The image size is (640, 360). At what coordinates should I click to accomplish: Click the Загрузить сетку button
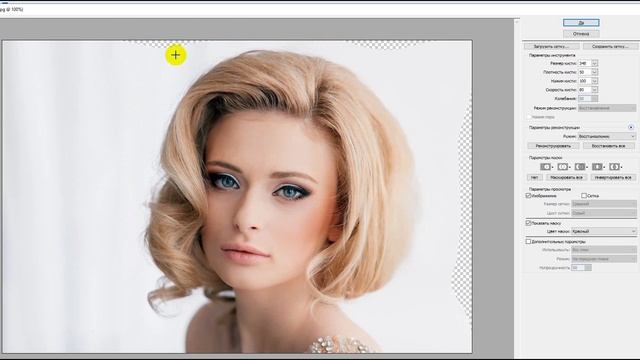[x=552, y=47]
